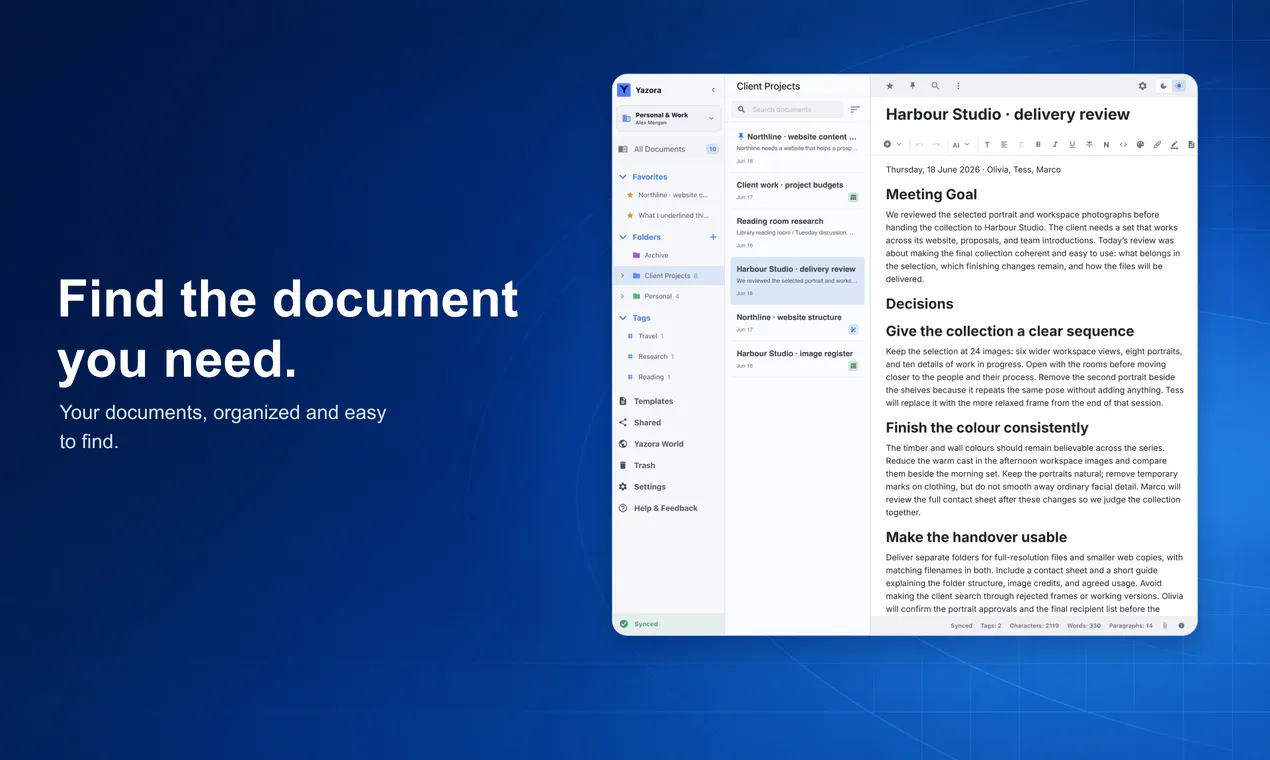Apply bold formatting in the editor toolbar
The image size is (1270, 760).
click(1038, 145)
